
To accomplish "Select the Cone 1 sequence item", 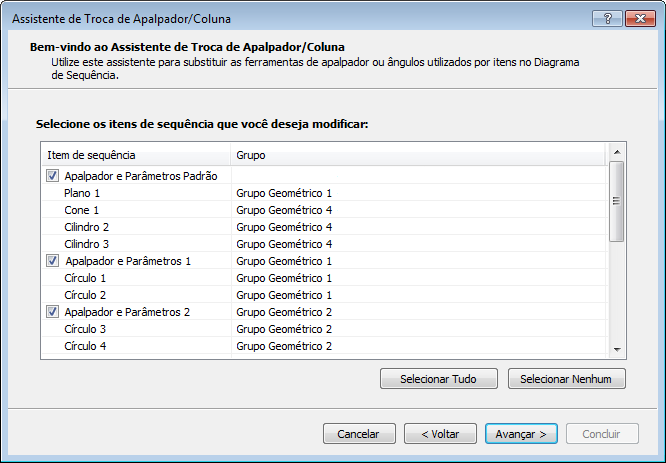I will point(82,210).
